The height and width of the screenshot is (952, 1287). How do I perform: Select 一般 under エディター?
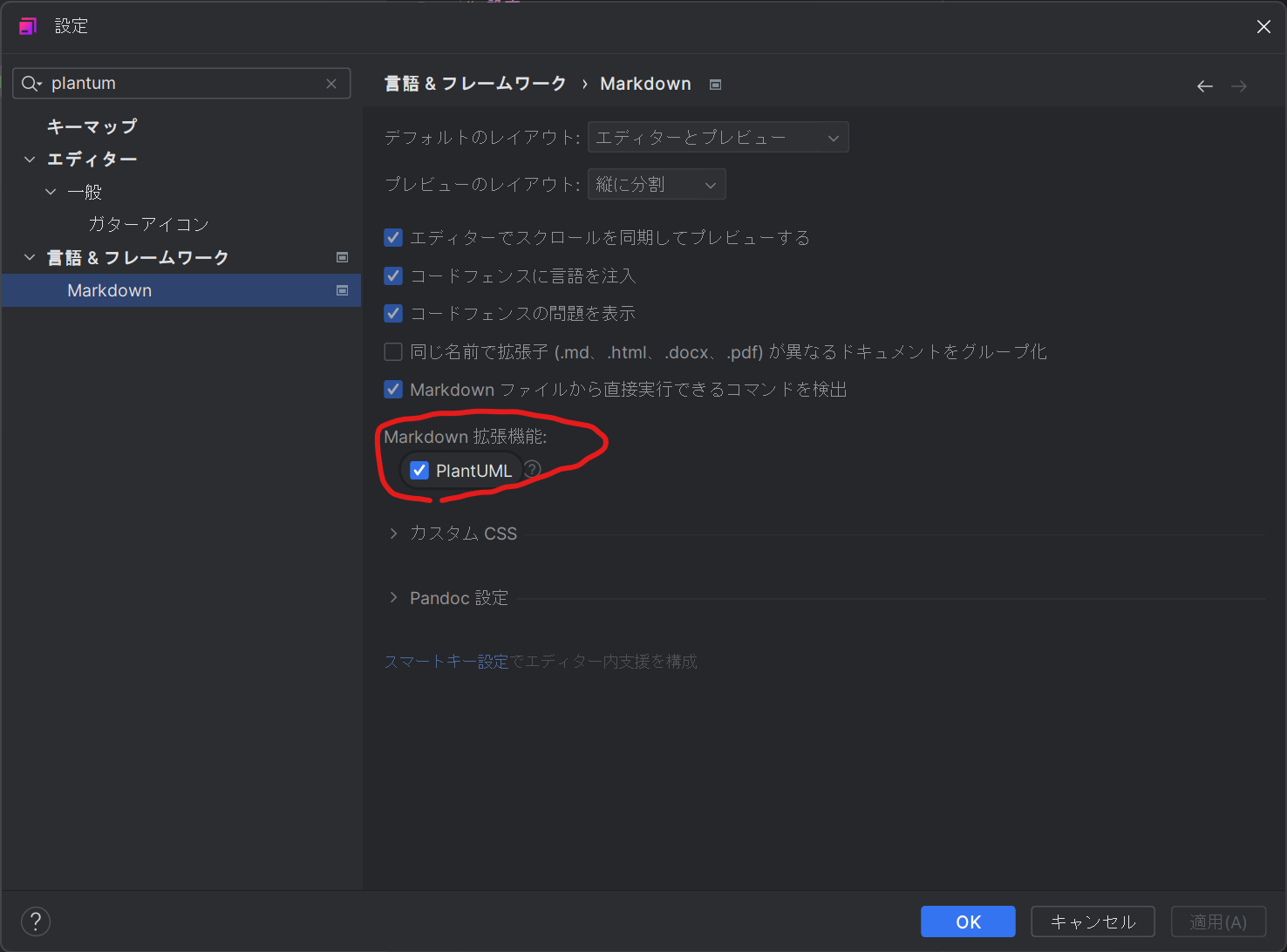coord(85,192)
